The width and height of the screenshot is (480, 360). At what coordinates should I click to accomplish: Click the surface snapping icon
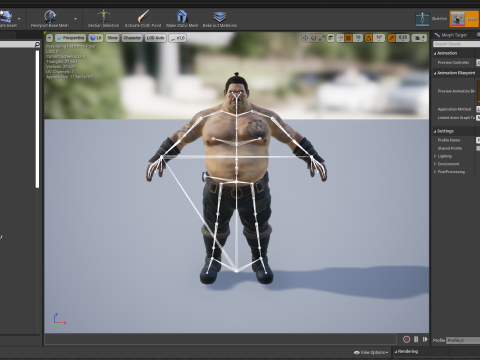tap(340, 38)
